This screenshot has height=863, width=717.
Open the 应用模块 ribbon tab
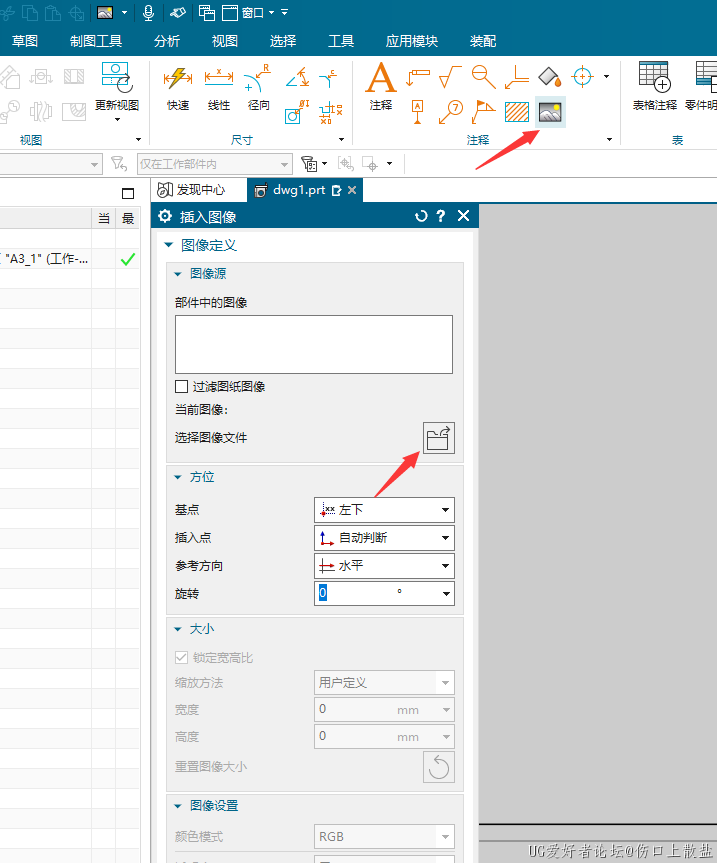[x=412, y=41]
